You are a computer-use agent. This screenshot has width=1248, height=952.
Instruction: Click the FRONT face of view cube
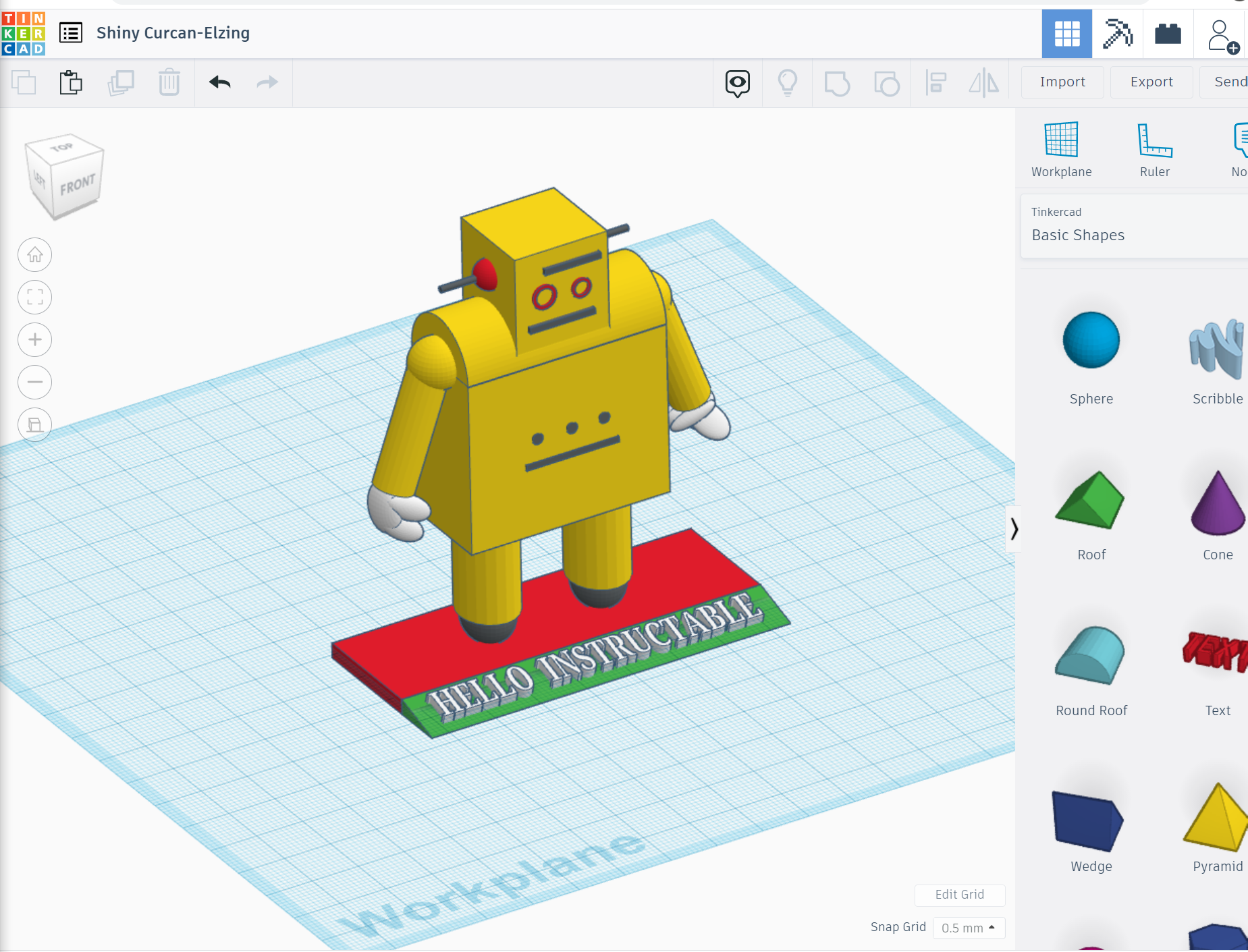(78, 184)
